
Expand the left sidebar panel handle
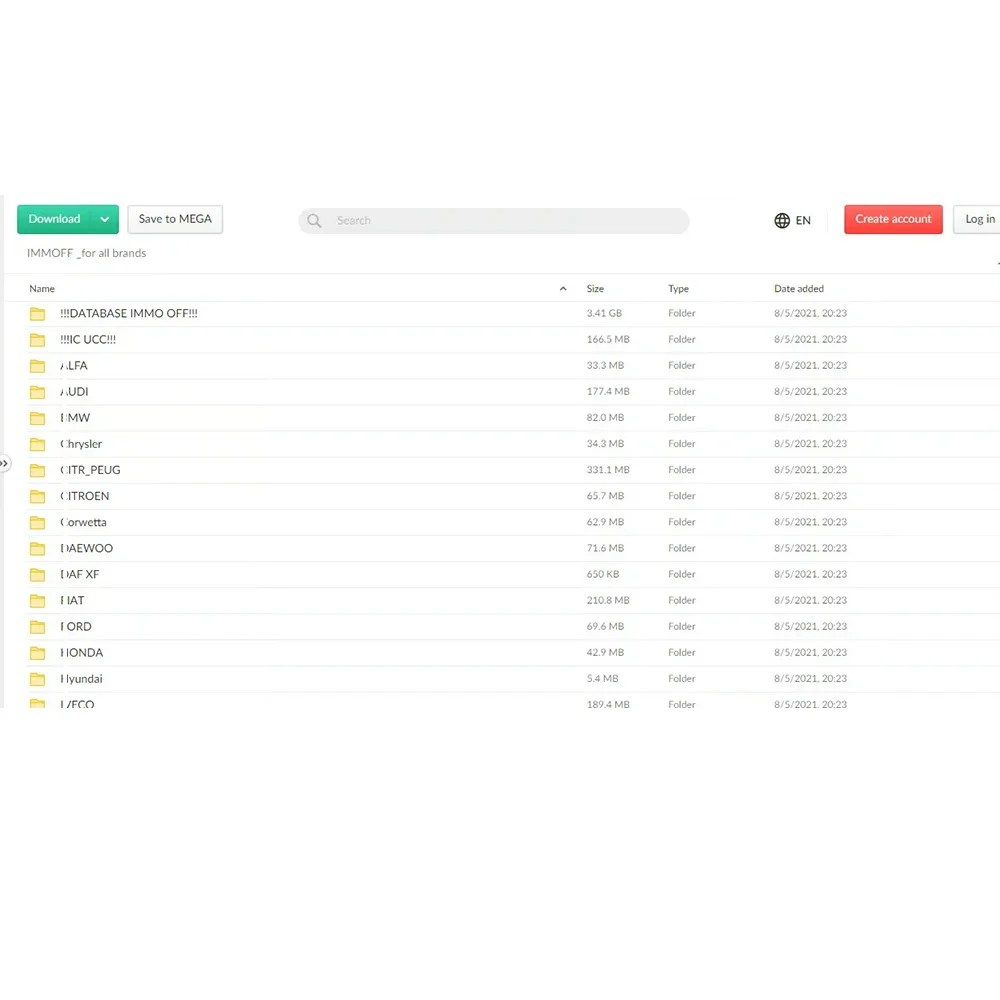point(4,464)
